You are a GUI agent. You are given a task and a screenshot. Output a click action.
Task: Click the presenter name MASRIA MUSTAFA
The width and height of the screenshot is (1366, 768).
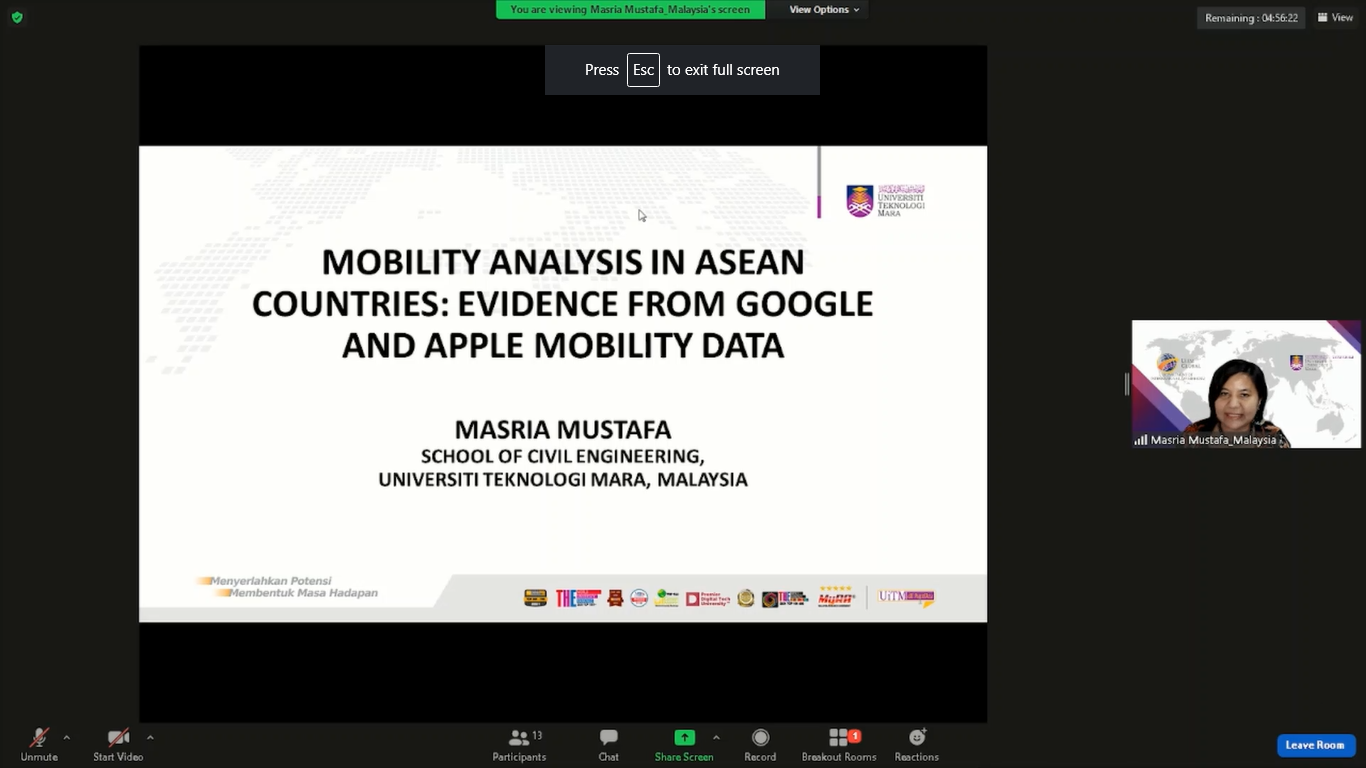[x=563, y=430]
